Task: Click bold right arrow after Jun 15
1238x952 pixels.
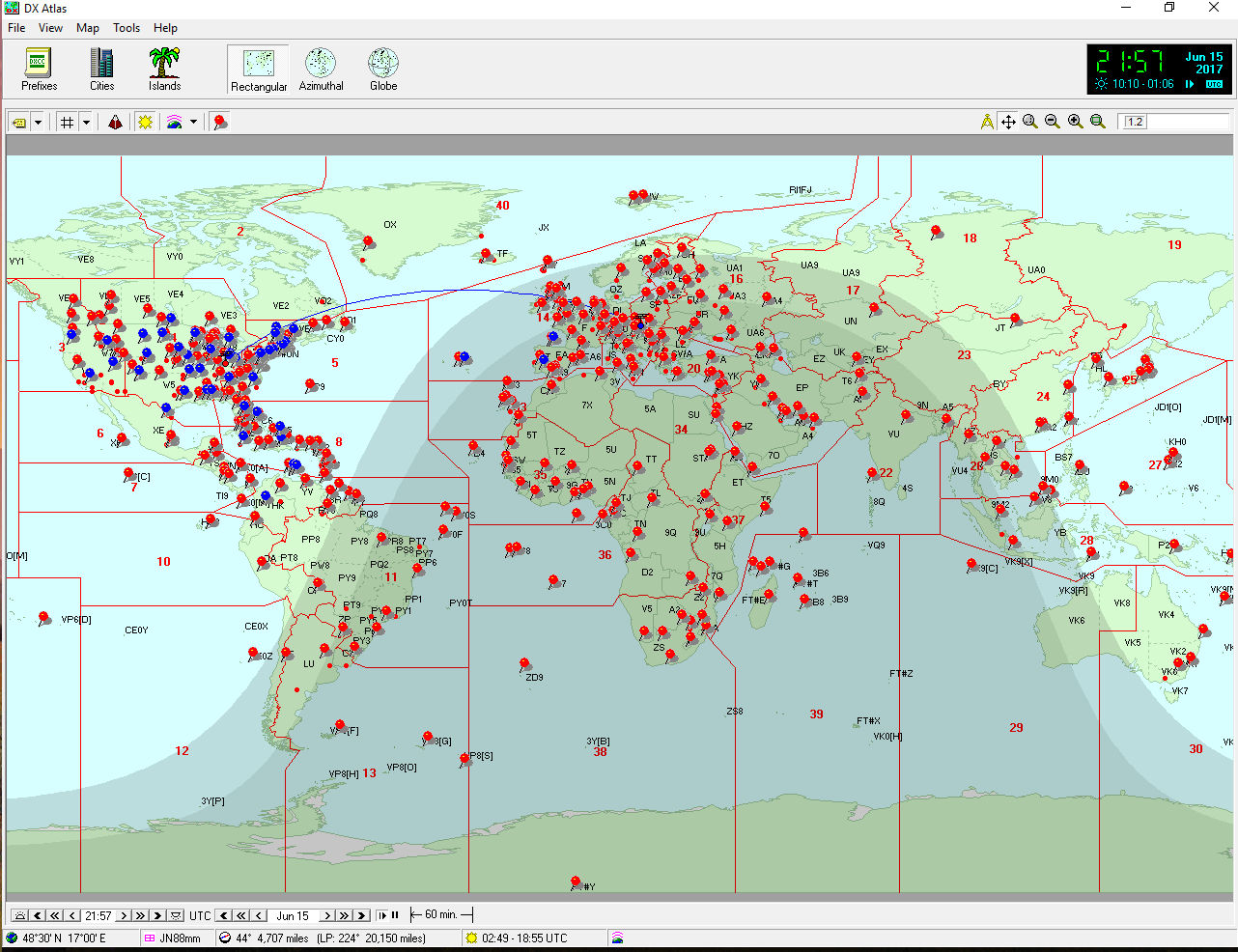Action: (x=361, y=915)
